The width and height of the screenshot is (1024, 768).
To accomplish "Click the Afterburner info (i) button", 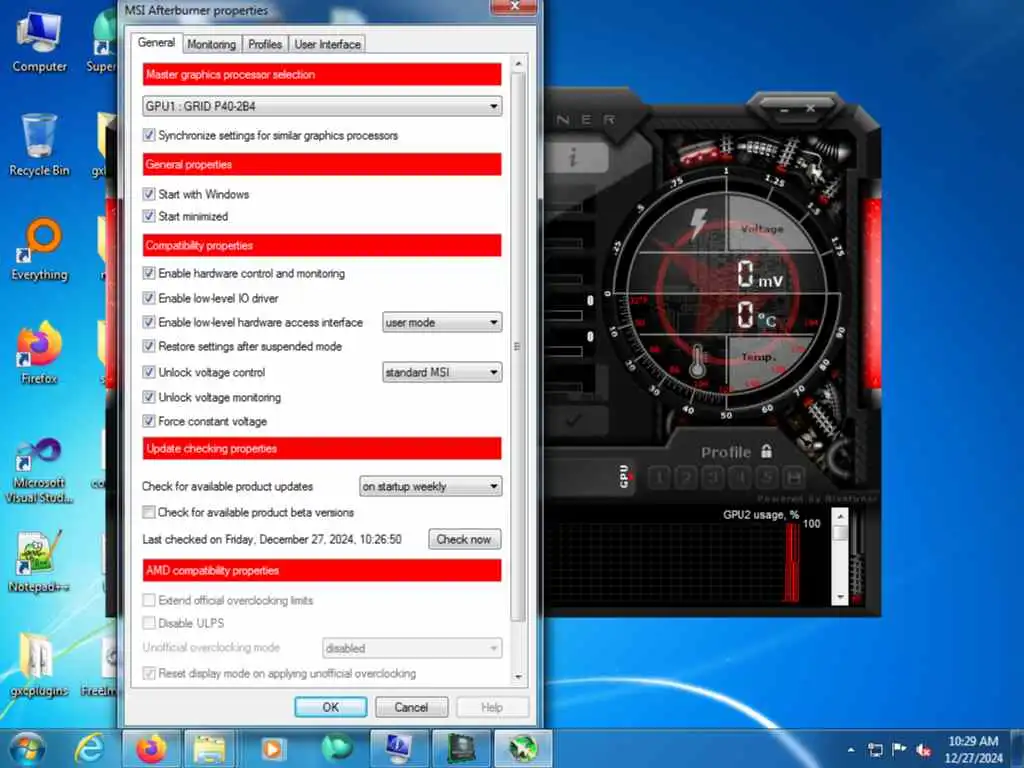I will [x=573, y=157].
